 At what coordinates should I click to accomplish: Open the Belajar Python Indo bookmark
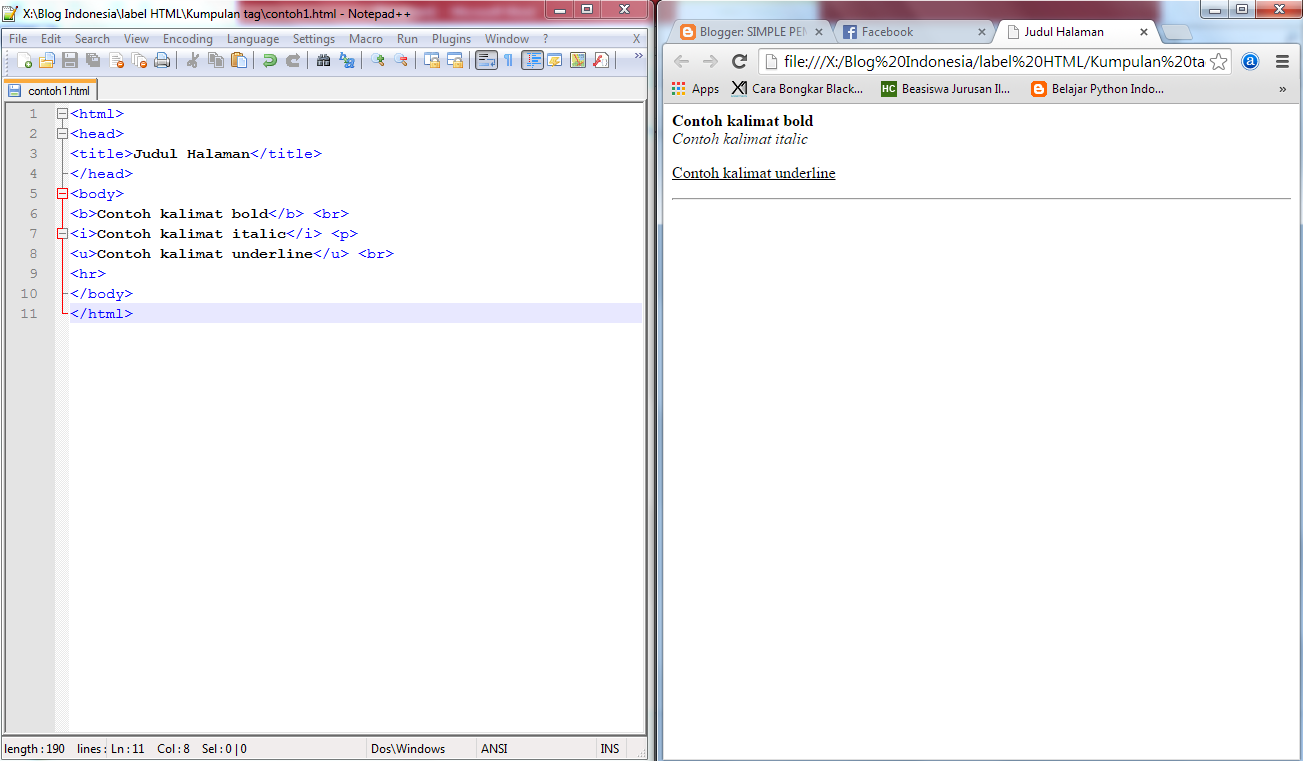point(1098,89)
